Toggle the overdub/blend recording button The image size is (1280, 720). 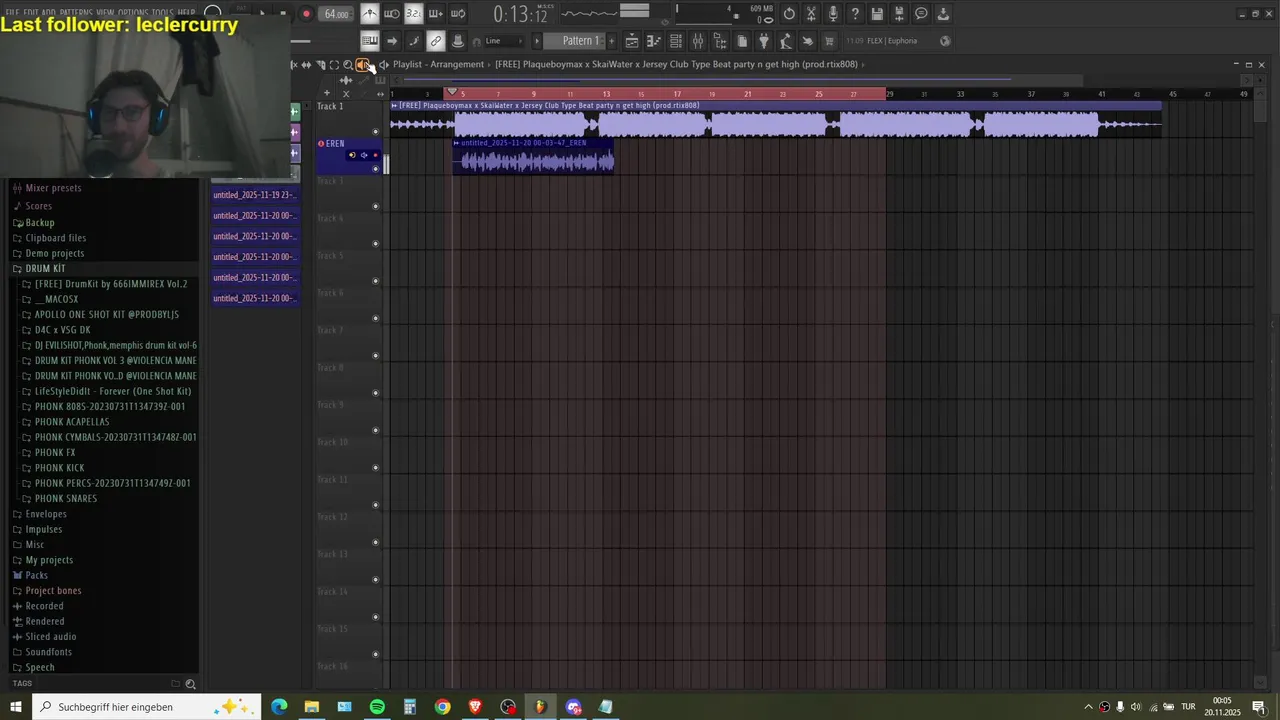tap(435, 14)
